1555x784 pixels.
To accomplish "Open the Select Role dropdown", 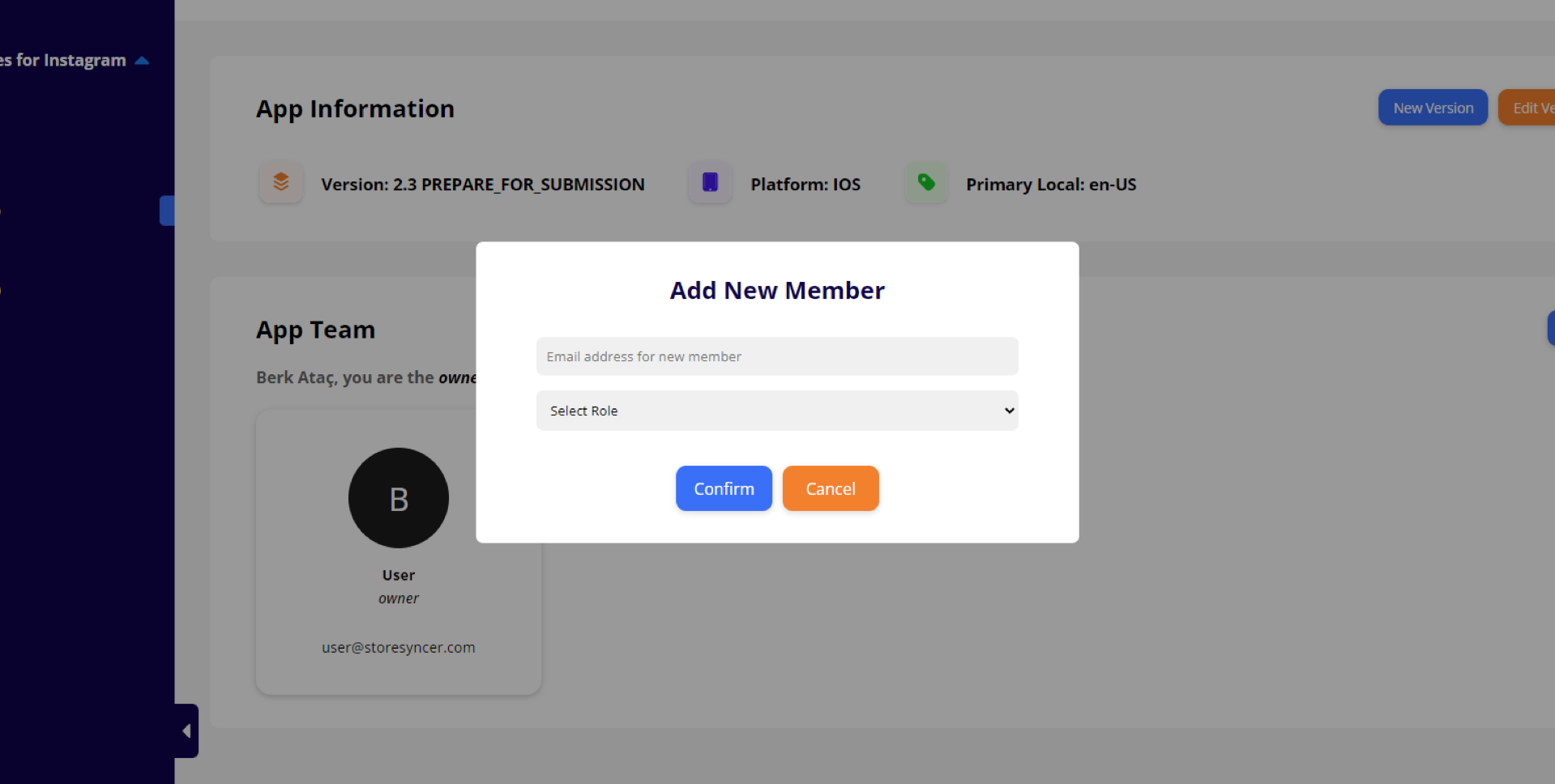I will tap(776, 411).
